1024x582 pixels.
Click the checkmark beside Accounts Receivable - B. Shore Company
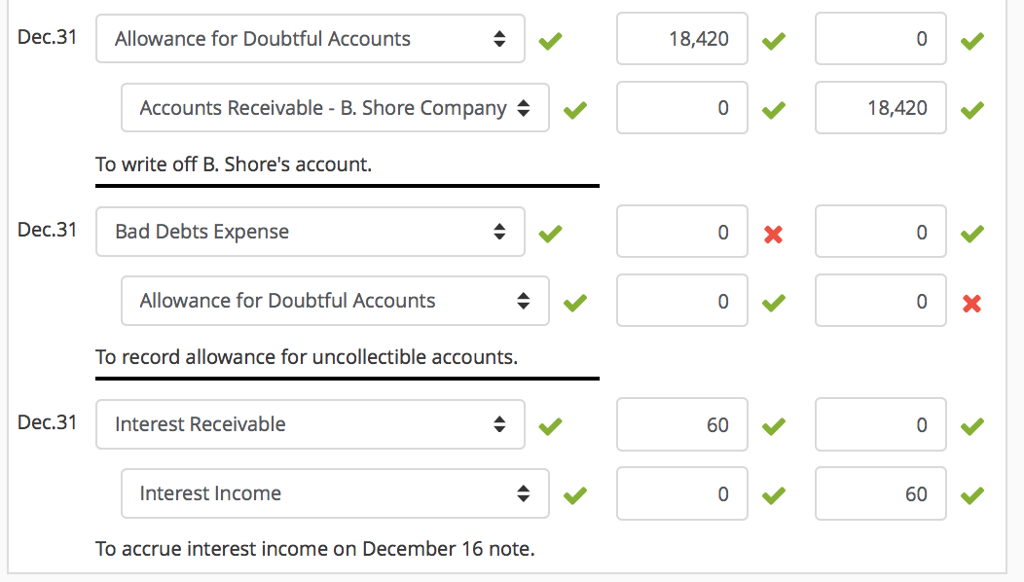tap(575, 107)
